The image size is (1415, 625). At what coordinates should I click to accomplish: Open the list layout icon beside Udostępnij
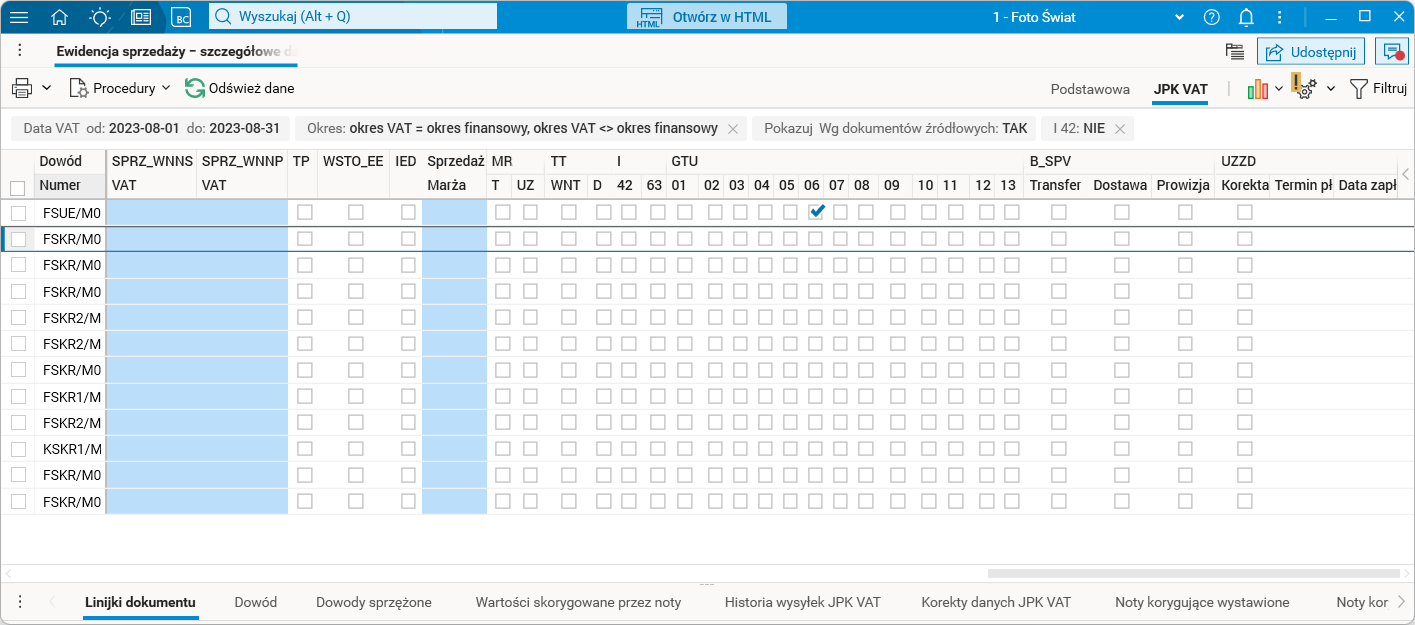(x=1235, y=52)
